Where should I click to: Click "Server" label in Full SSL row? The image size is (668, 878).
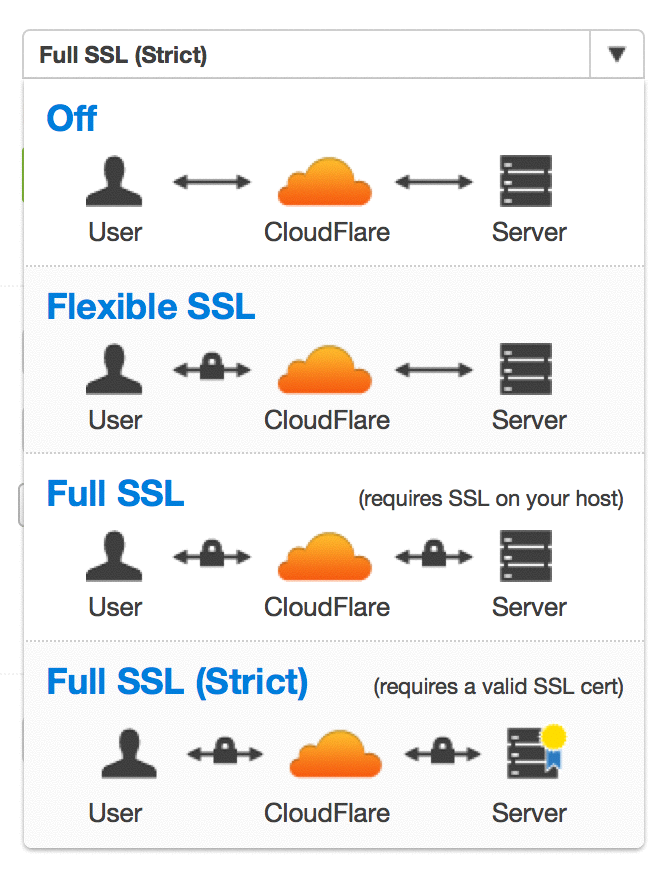click(529, 608)
